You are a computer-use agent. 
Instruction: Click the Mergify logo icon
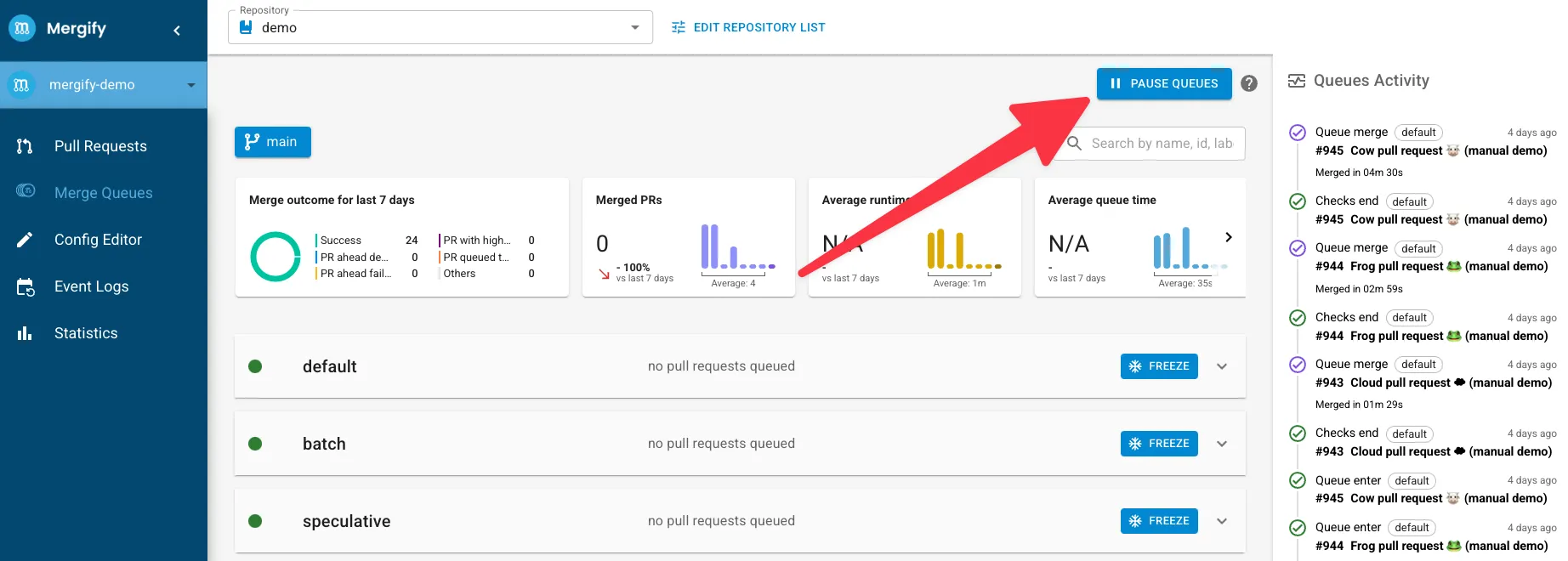(x=22, y=28)
